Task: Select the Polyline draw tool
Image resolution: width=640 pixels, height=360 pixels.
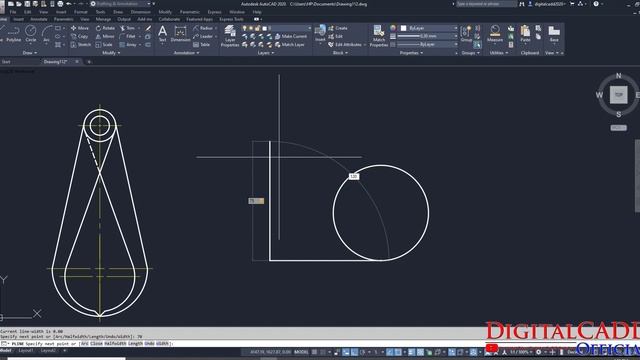Action: tap(13, 33)
